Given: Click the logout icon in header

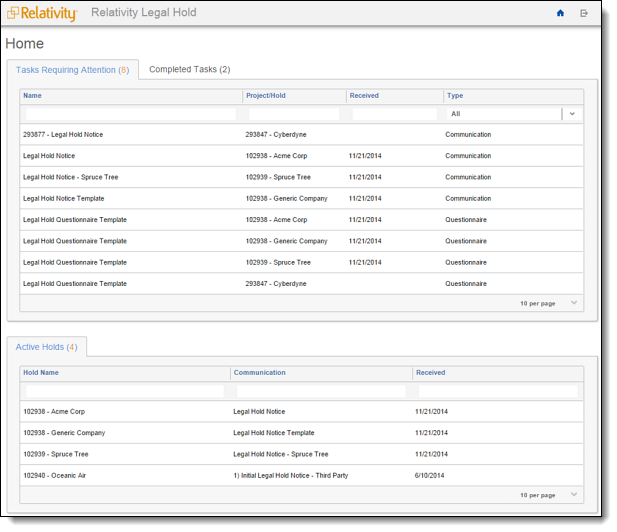Looking at the screenshot, I should (x=584, y=13).
